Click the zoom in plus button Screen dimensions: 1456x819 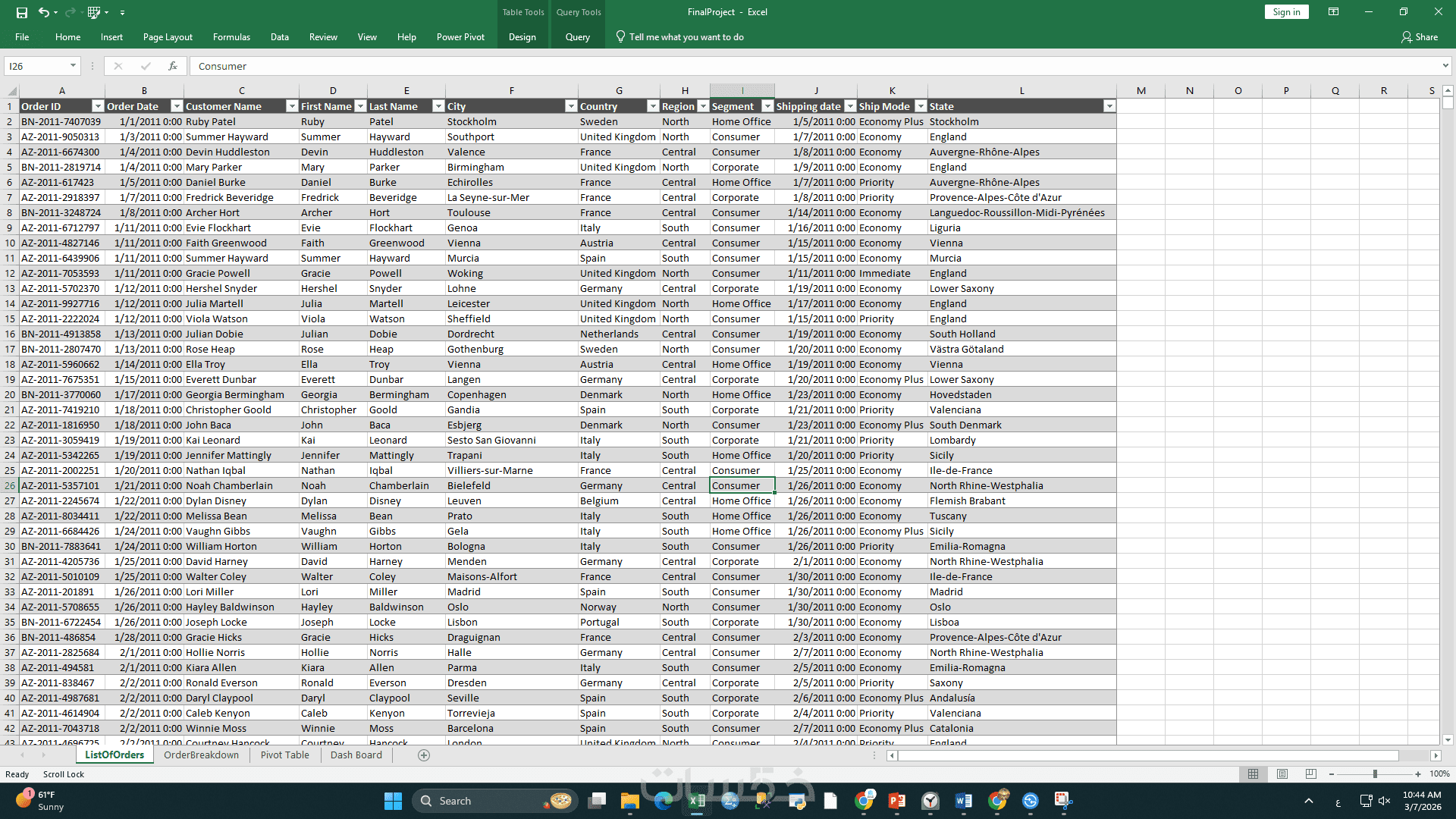(x=1418, y=774)
